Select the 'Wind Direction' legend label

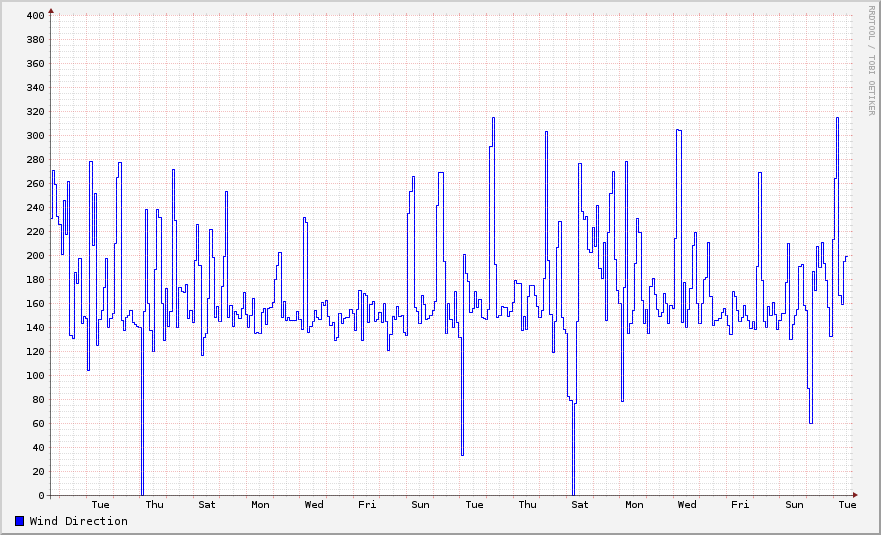click(79, 521)
